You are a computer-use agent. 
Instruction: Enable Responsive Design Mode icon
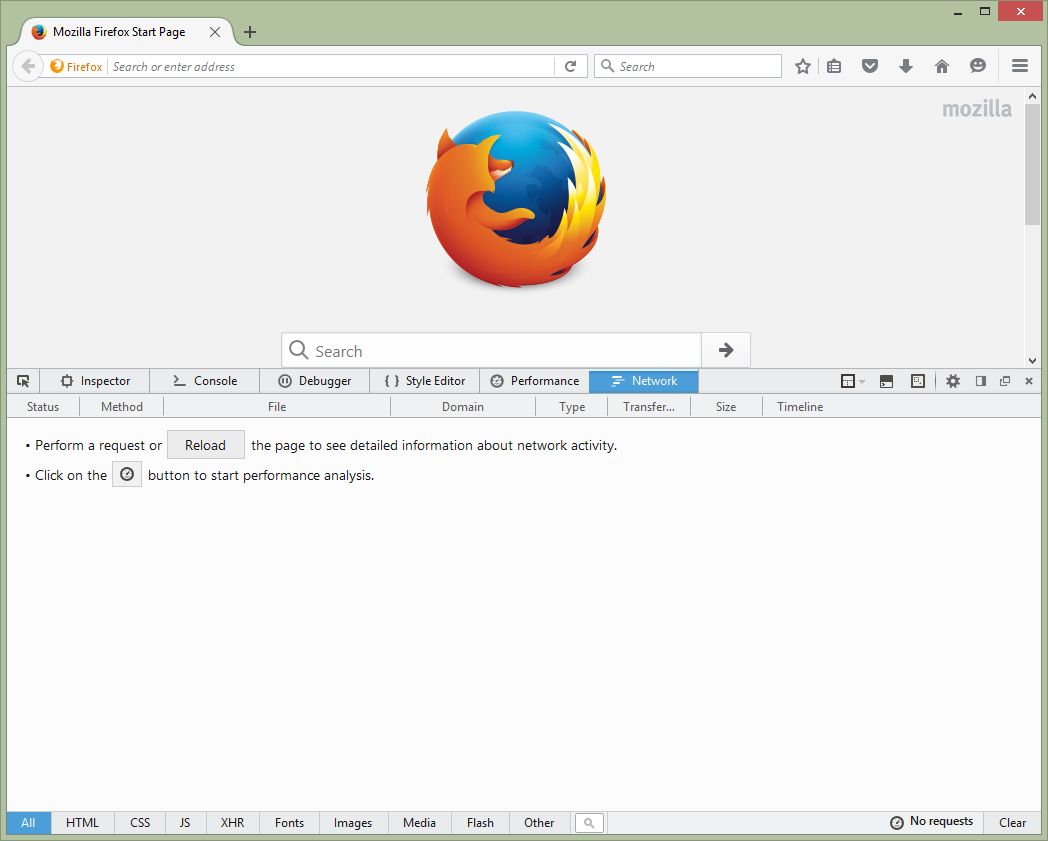pos(918,381)
